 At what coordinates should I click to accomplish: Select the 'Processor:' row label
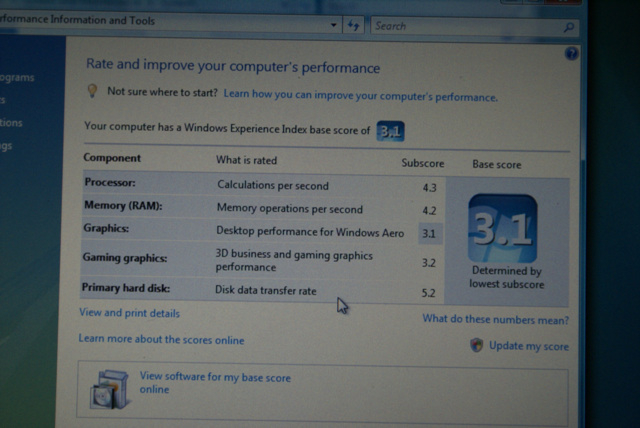point(110,182)
